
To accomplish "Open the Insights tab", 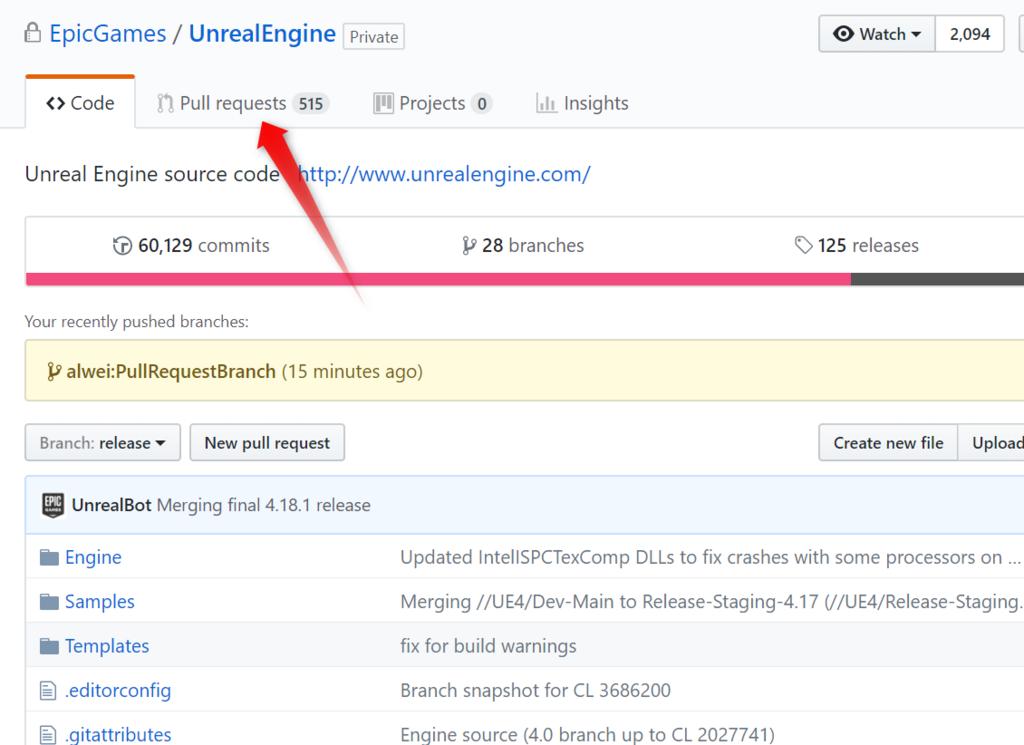I will [x=582, y=103].
